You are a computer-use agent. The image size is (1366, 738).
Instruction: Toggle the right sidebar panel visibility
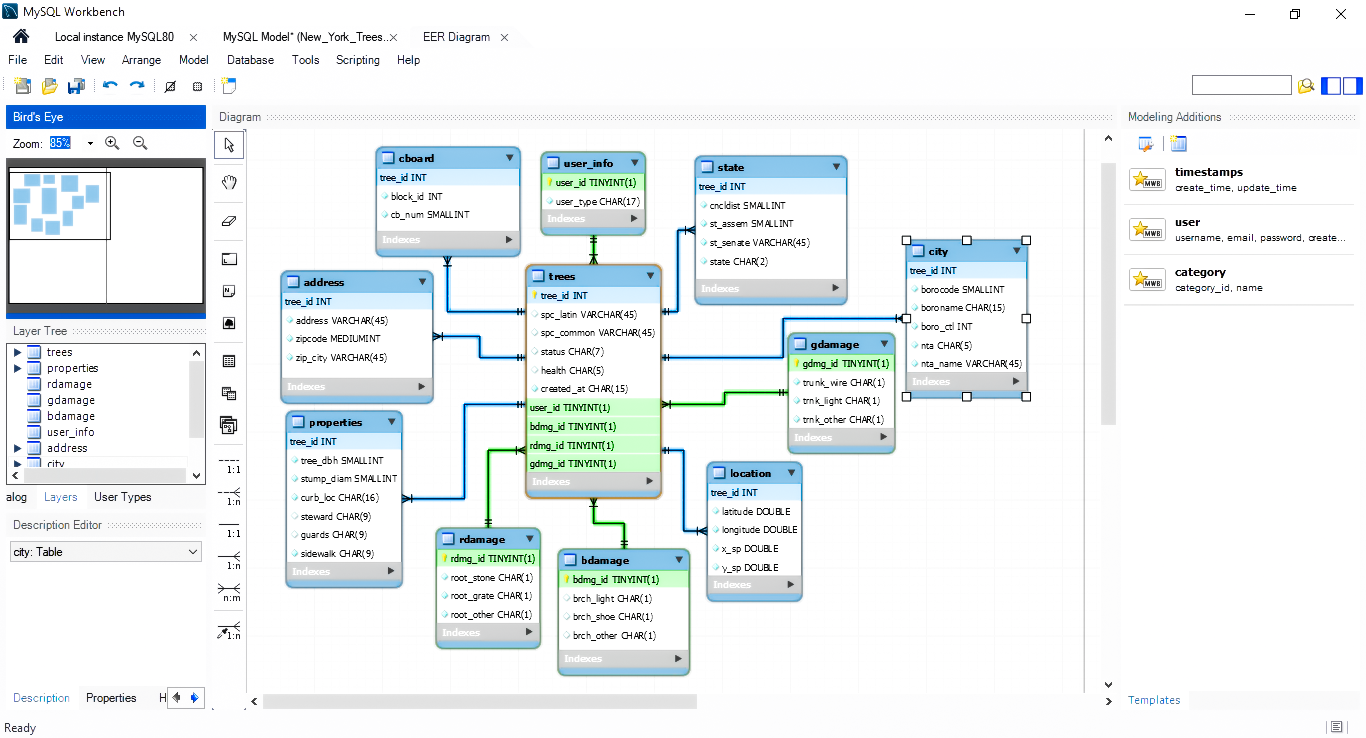tap(1352, 86)
